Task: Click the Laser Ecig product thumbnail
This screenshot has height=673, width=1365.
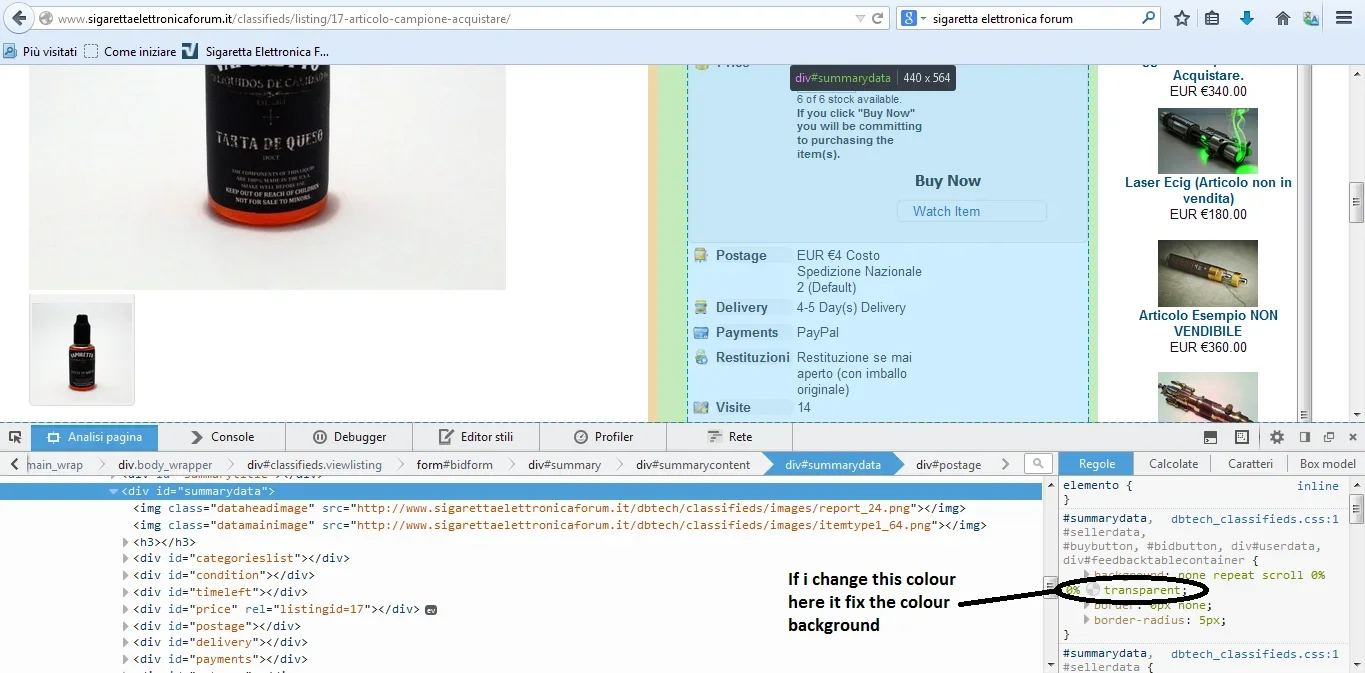Action: (x=1208, y=141)
